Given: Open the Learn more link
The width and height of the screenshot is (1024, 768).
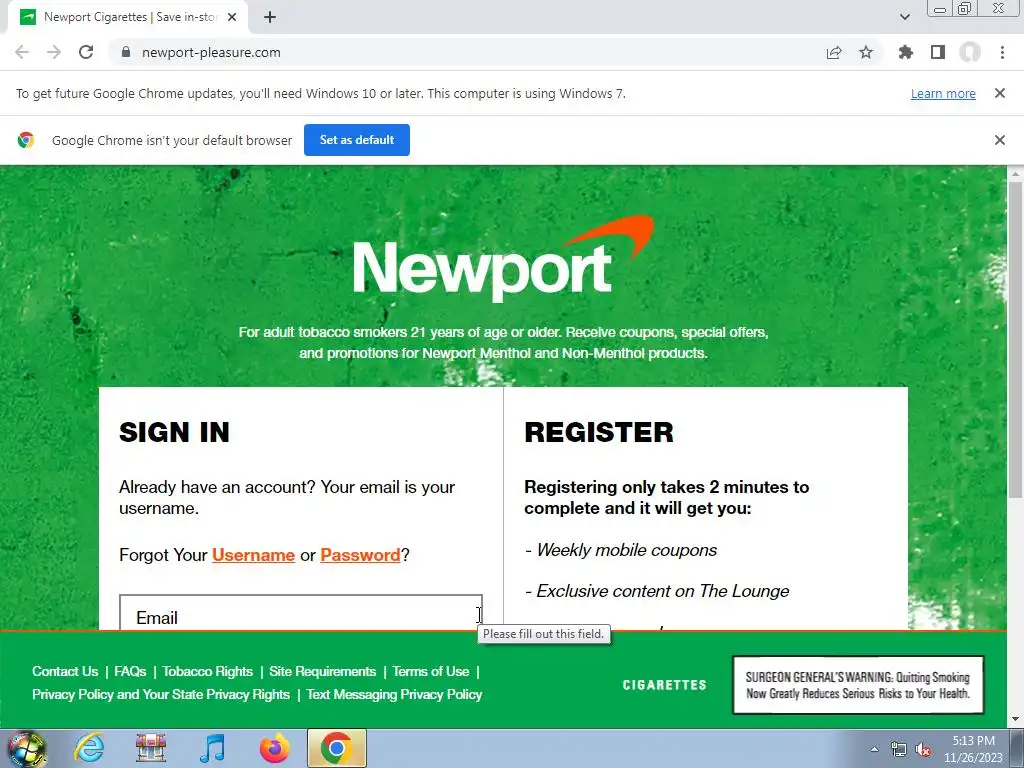Looking at the screenshot, I should point(943,93).
